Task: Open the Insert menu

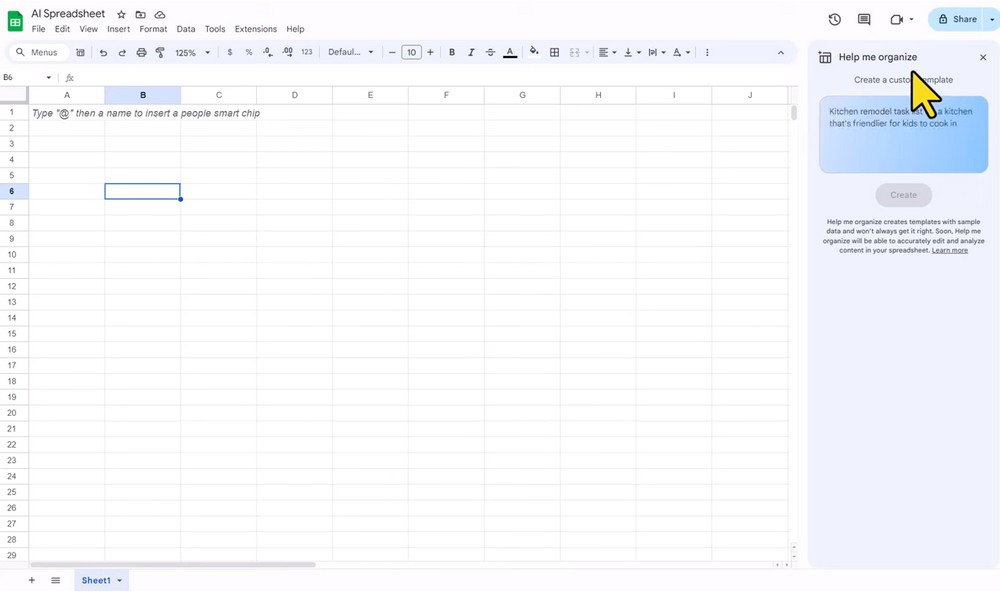Action: 118,29
